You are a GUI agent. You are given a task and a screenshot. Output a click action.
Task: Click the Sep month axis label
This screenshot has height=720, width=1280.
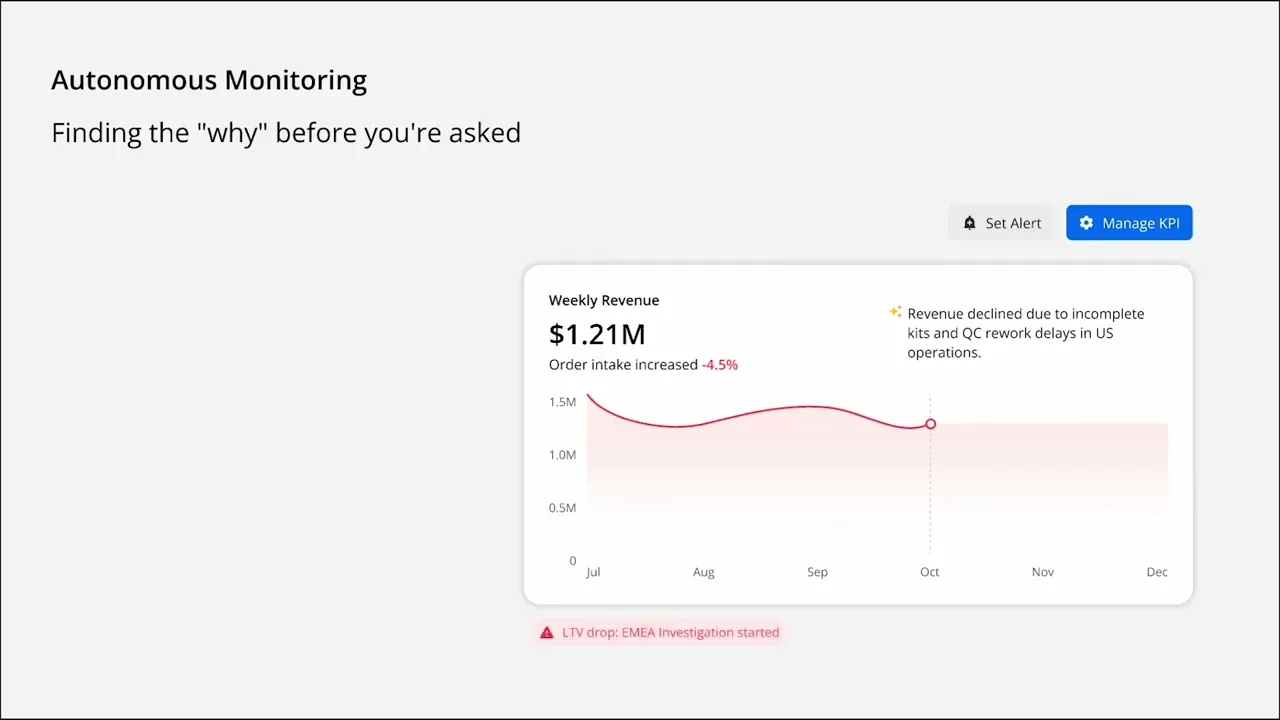pos(817,572)
